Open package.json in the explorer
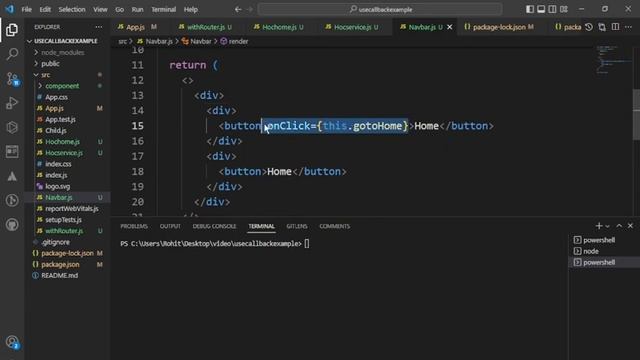 tap(60, 264)
